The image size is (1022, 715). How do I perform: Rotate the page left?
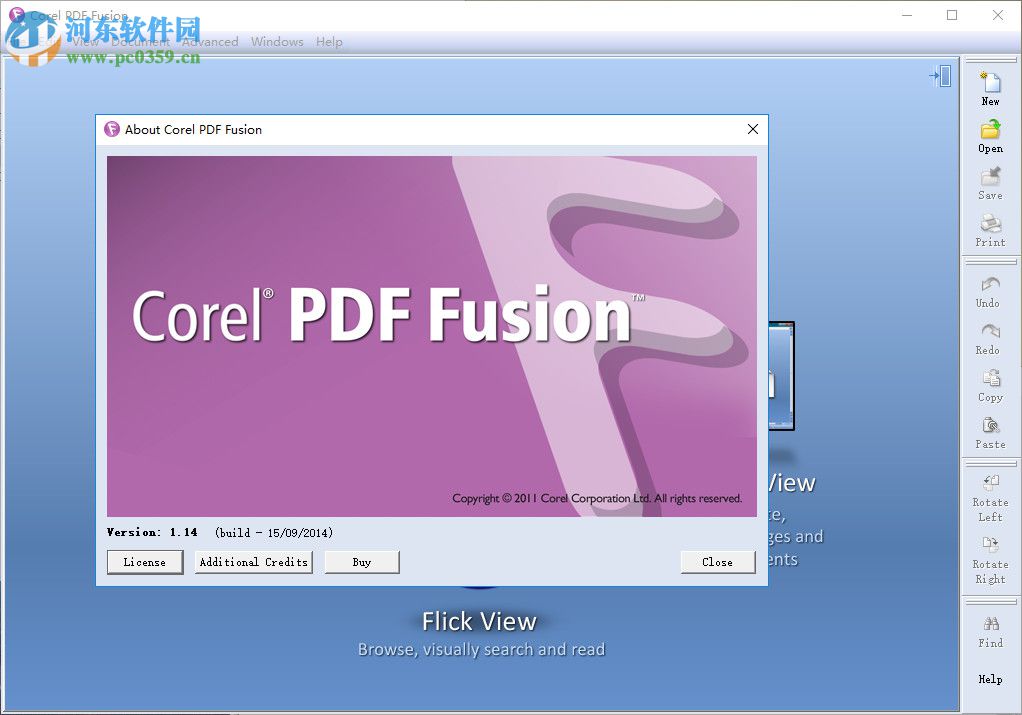989,498
